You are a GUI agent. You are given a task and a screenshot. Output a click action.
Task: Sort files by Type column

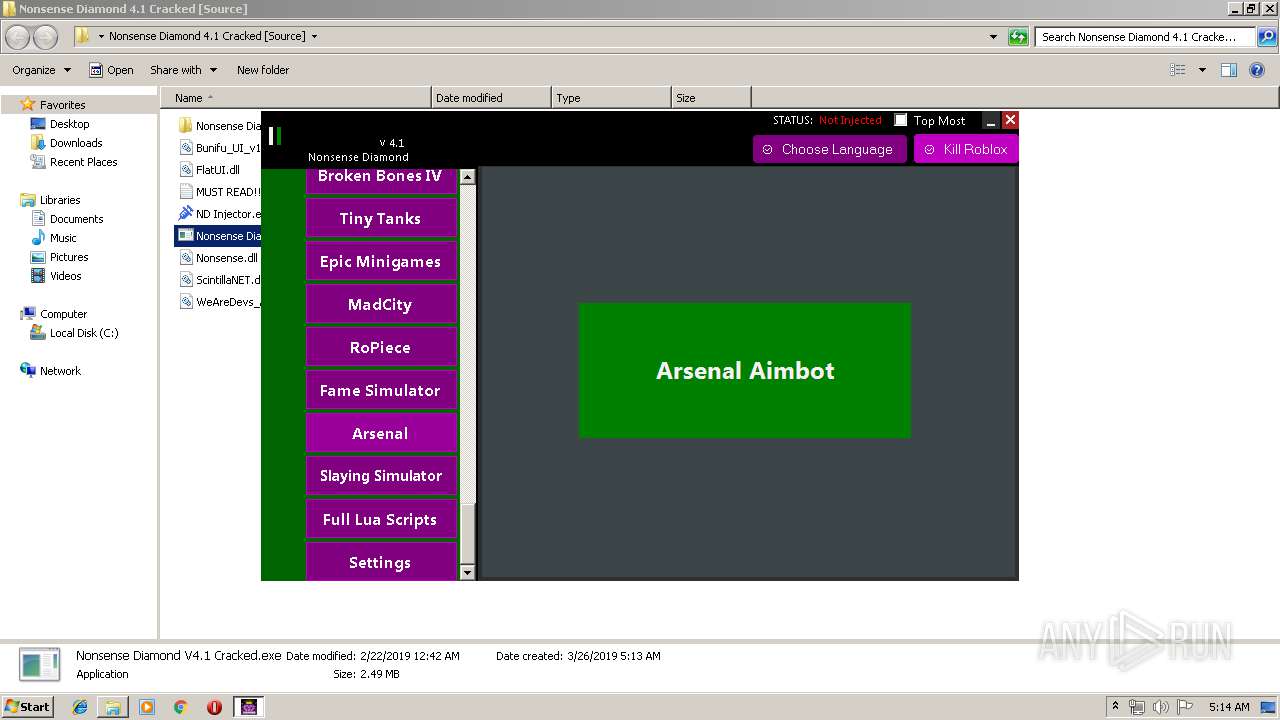click(611, 98)
